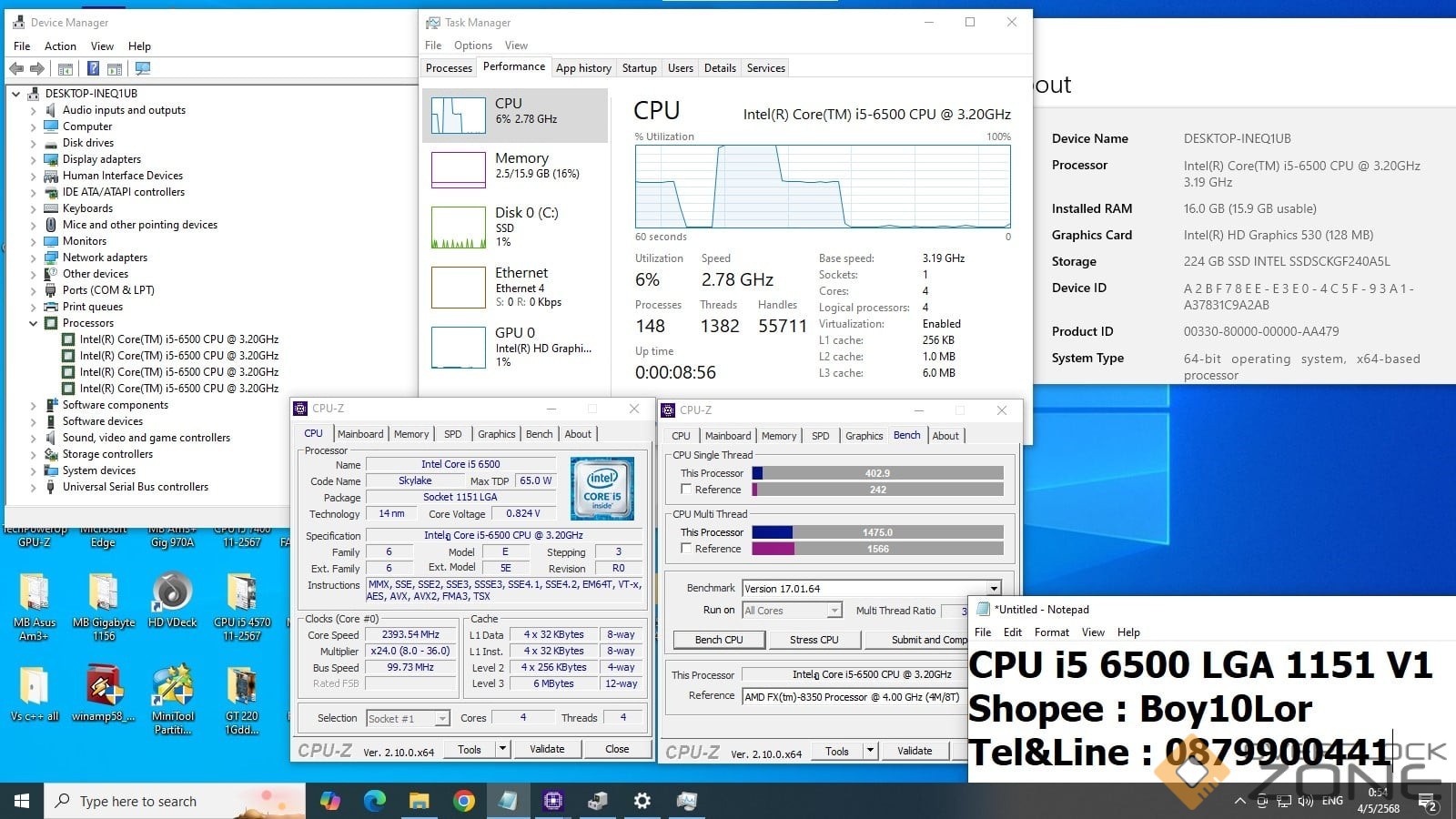Switch to Task Manager via its taskbar icon
This screenshot has height=819, width=1456.
pyautogui.click(x=686, y=801)
